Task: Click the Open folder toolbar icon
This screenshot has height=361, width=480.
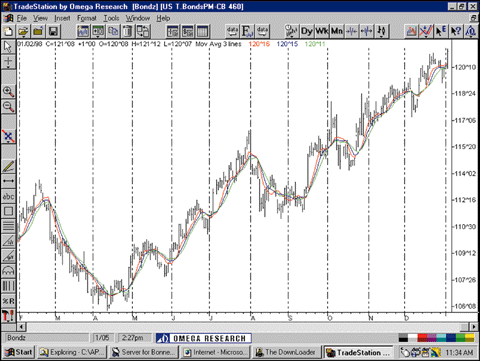Action: (x=23, y=32)
